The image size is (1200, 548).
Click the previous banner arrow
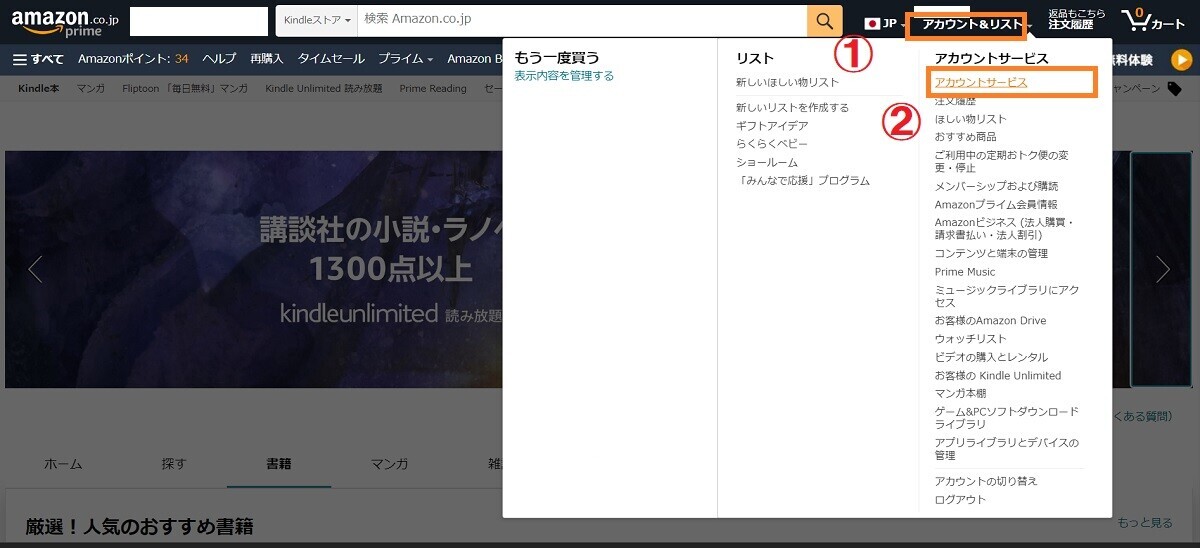[x=35, y=269]
